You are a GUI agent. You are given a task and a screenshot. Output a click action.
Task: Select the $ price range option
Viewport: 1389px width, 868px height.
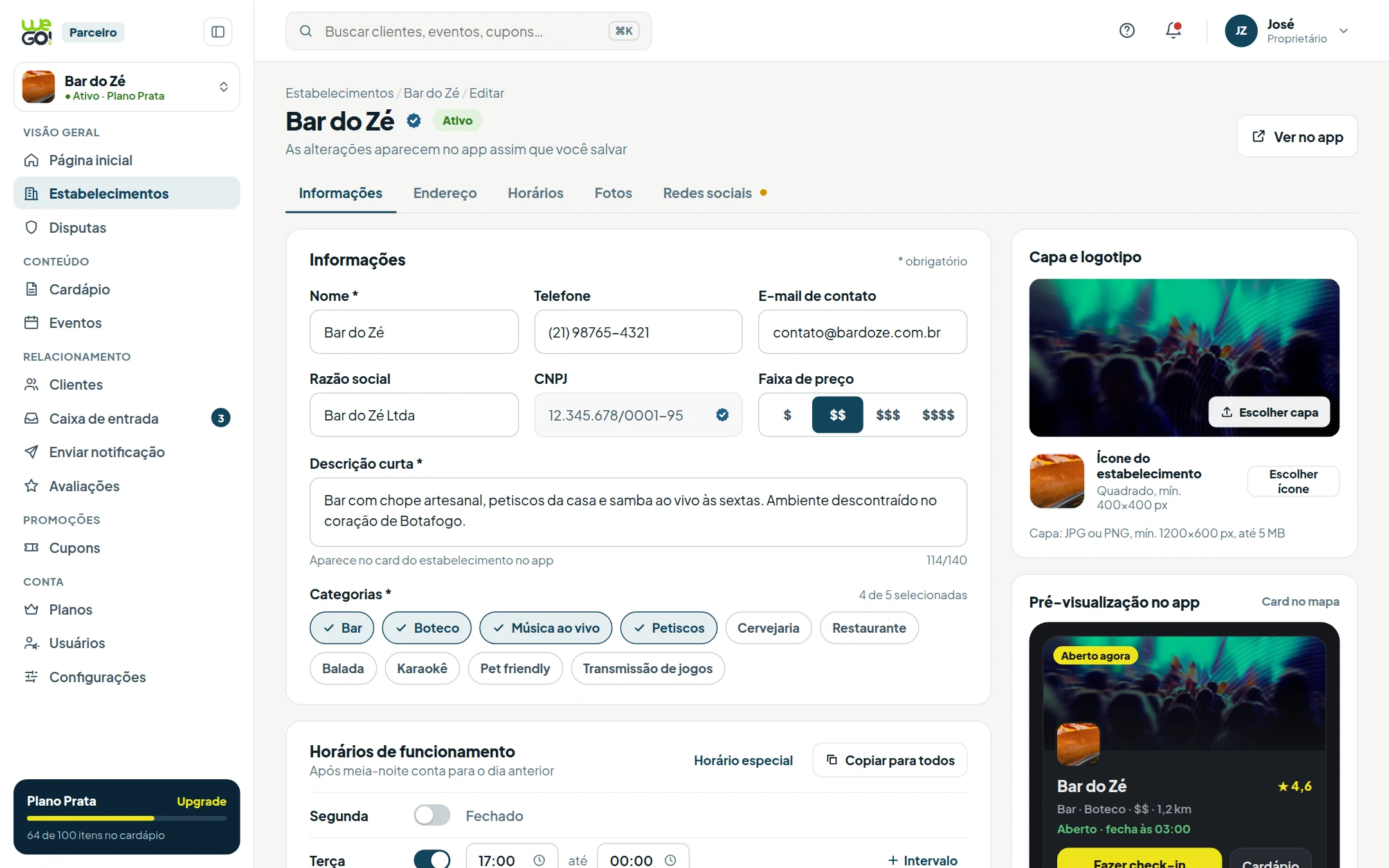point(787,415)
